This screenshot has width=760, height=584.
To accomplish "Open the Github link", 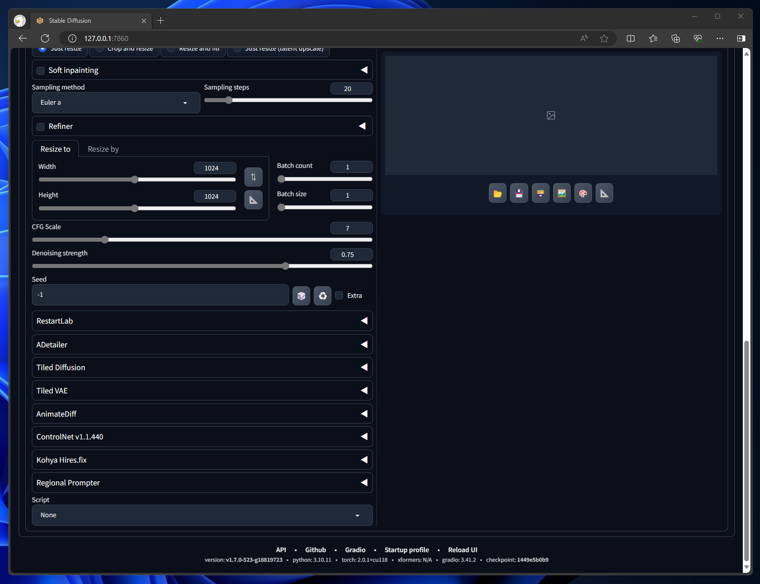I will (x=316, y=550).
